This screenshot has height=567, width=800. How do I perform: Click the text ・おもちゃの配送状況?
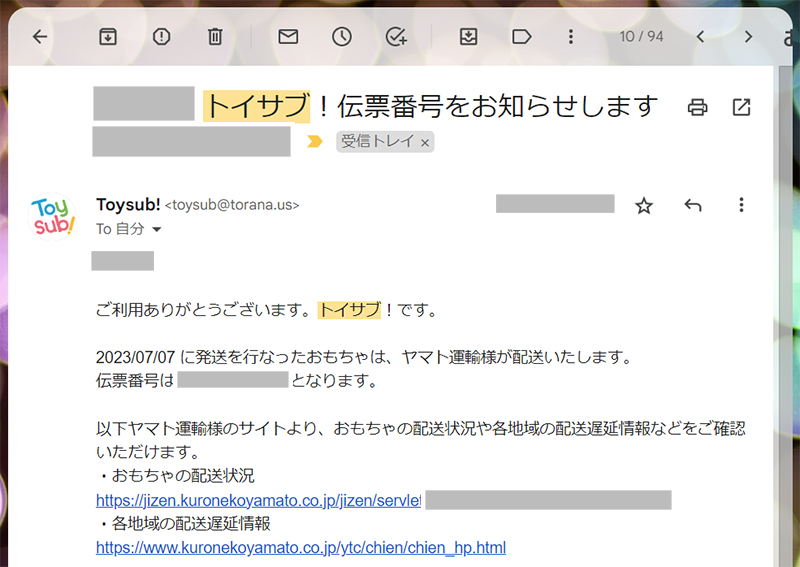point(176,476)
